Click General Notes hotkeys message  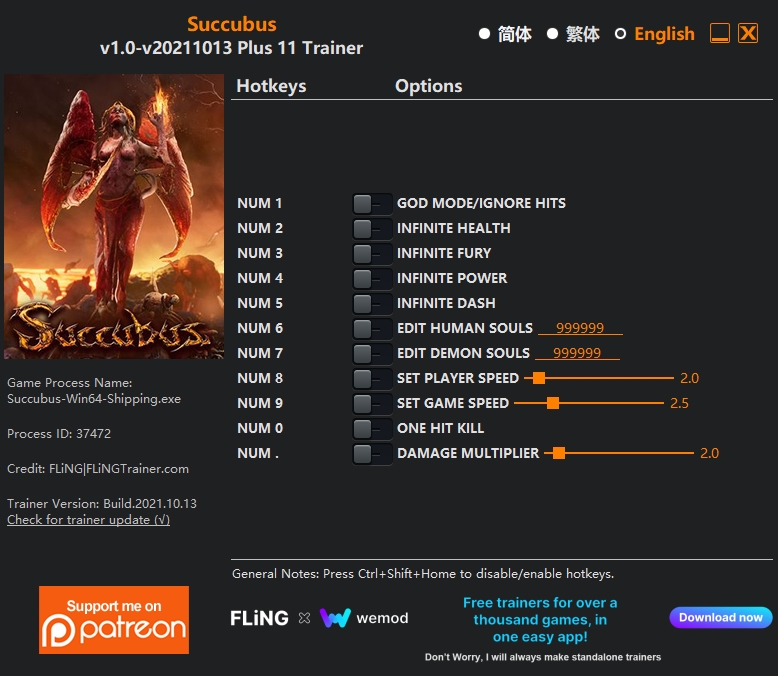[x=423, y=574]
